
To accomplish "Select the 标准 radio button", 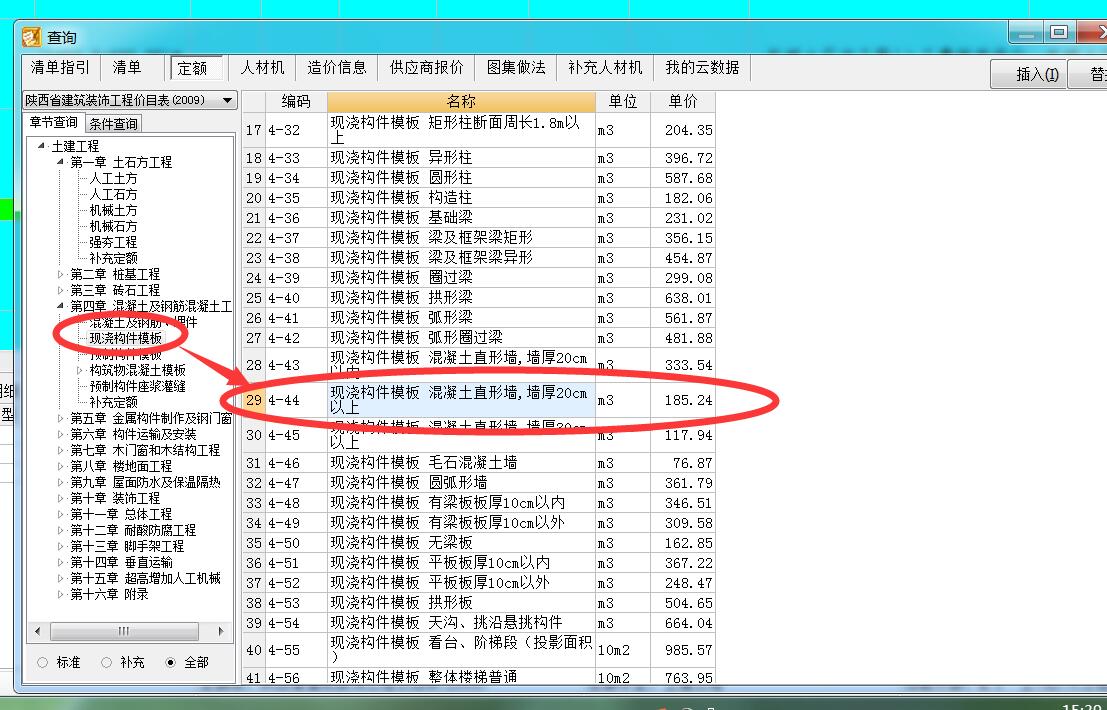I will tap(43, 662).
